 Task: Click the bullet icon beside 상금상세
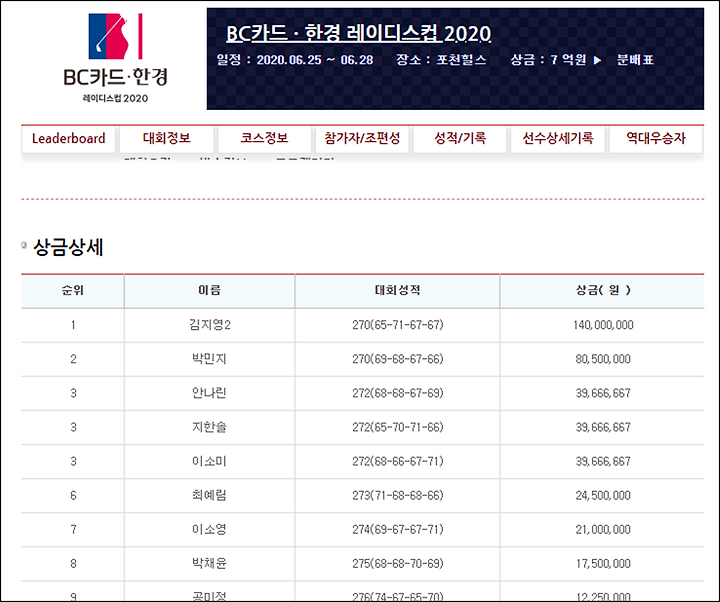coord(24,245)
